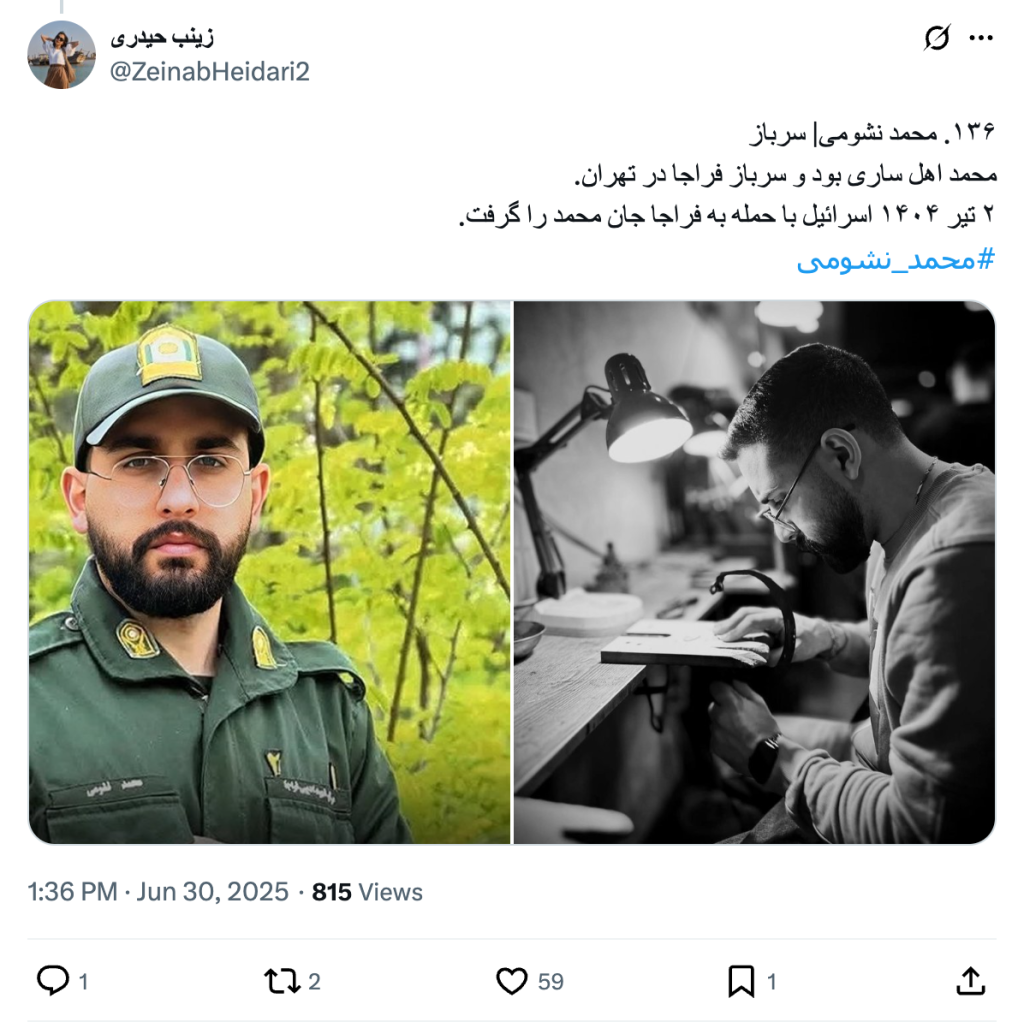Click the timestamp 1:36 PM · Jun 30, 2025
This screenshot has height=1022, width=1024.
coord(158,891)
